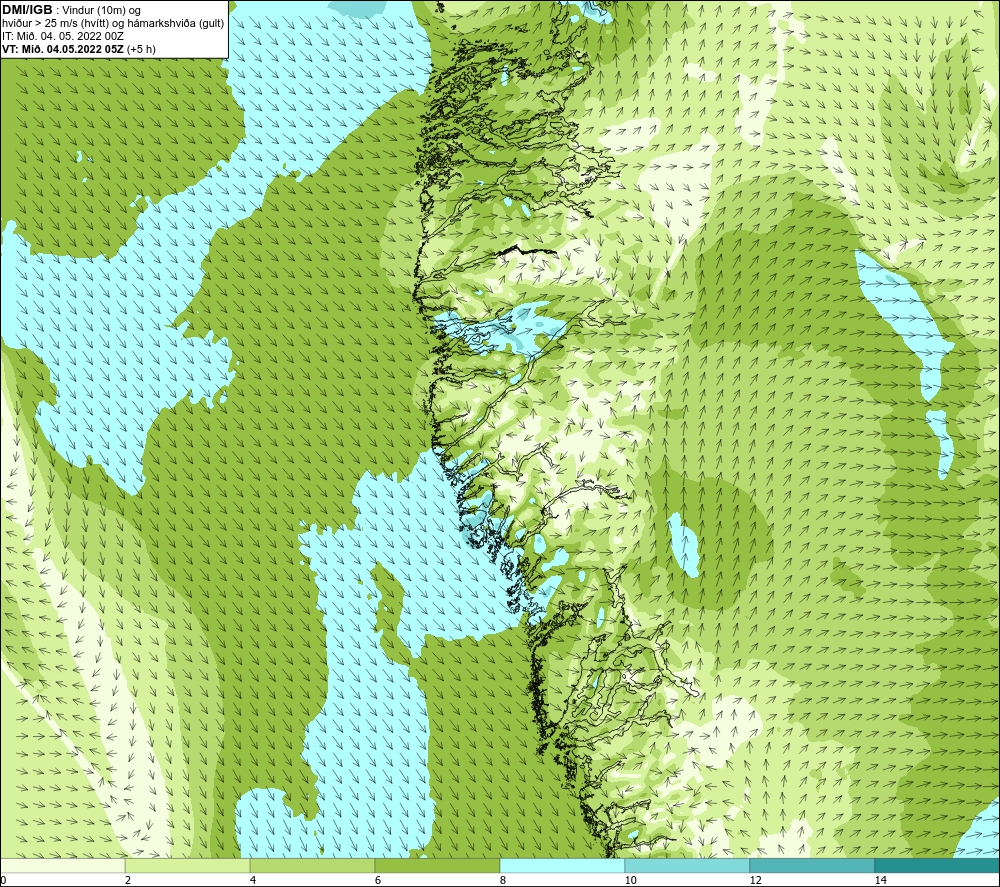Click the 12–14 m/s teal color segment
Image resolution: width=1000 pixels, height=887 pixels.
[x=812, y=865]
